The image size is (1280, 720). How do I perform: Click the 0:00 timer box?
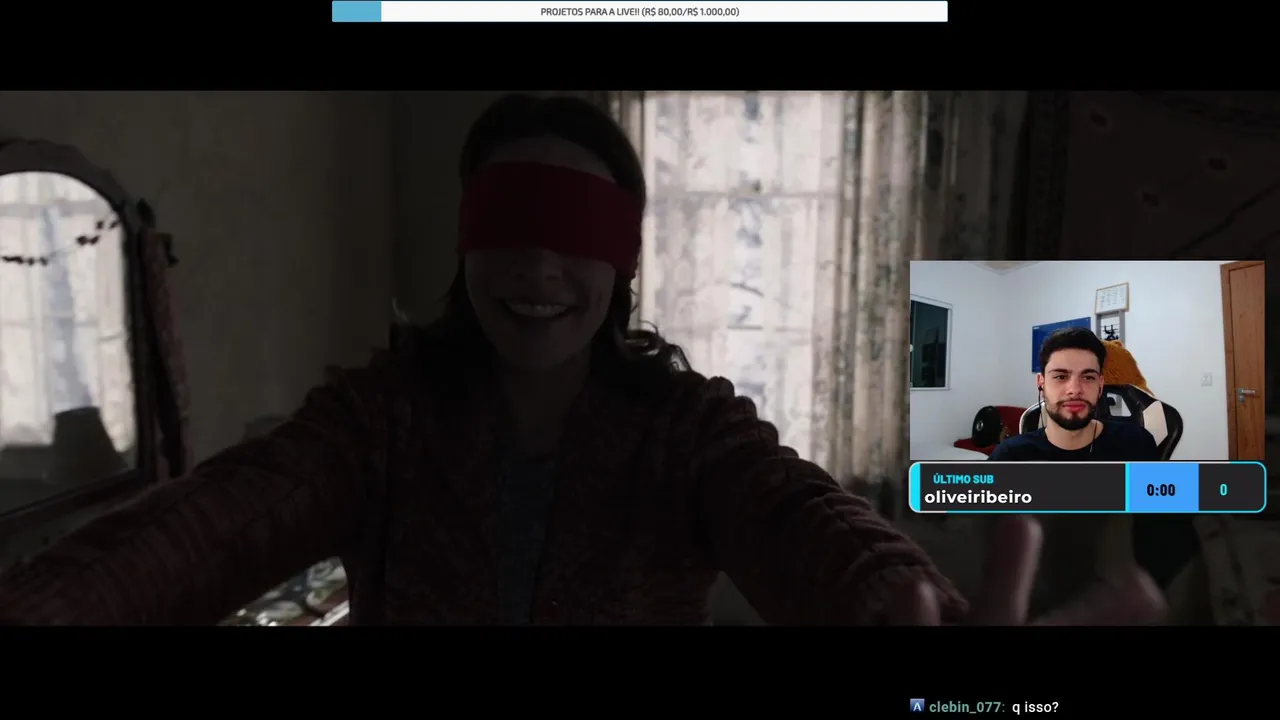point(1161,490)
